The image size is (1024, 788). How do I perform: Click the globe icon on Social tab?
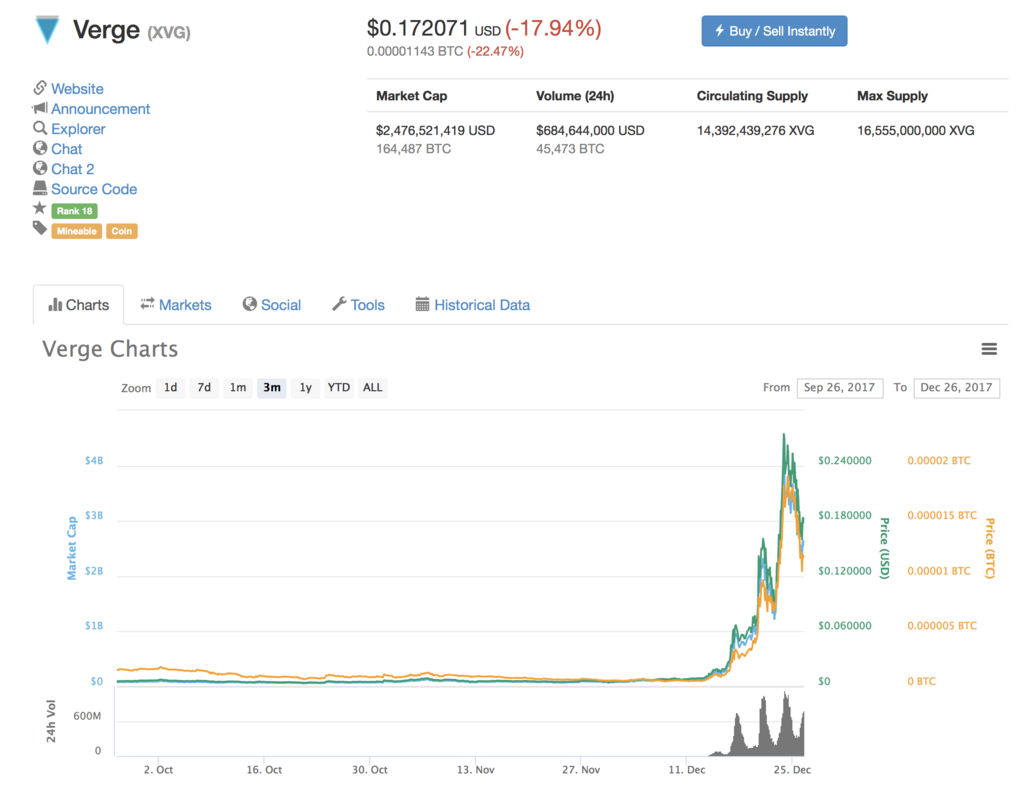(x=249, y=304)
